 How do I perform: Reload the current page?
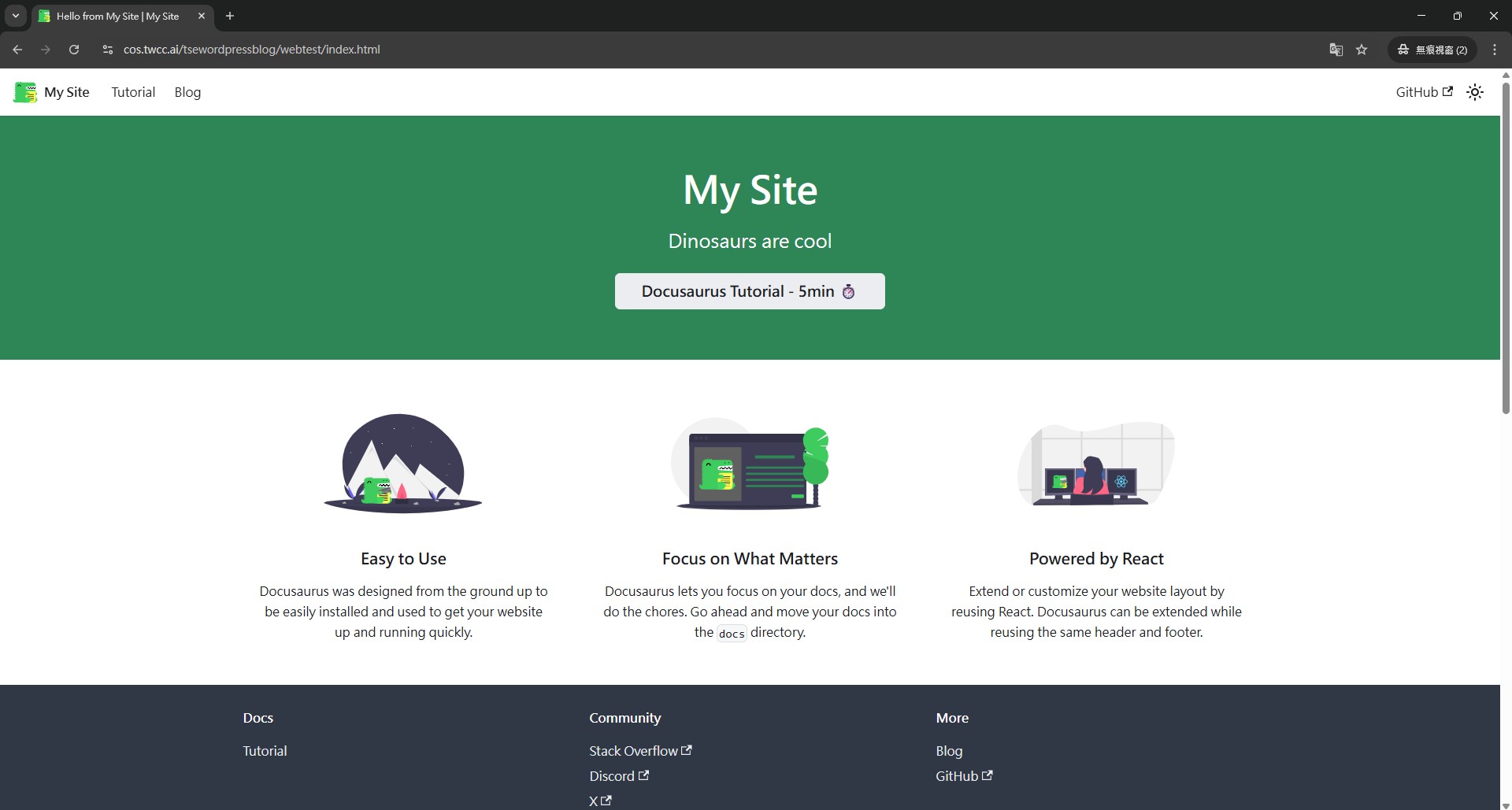74,50
